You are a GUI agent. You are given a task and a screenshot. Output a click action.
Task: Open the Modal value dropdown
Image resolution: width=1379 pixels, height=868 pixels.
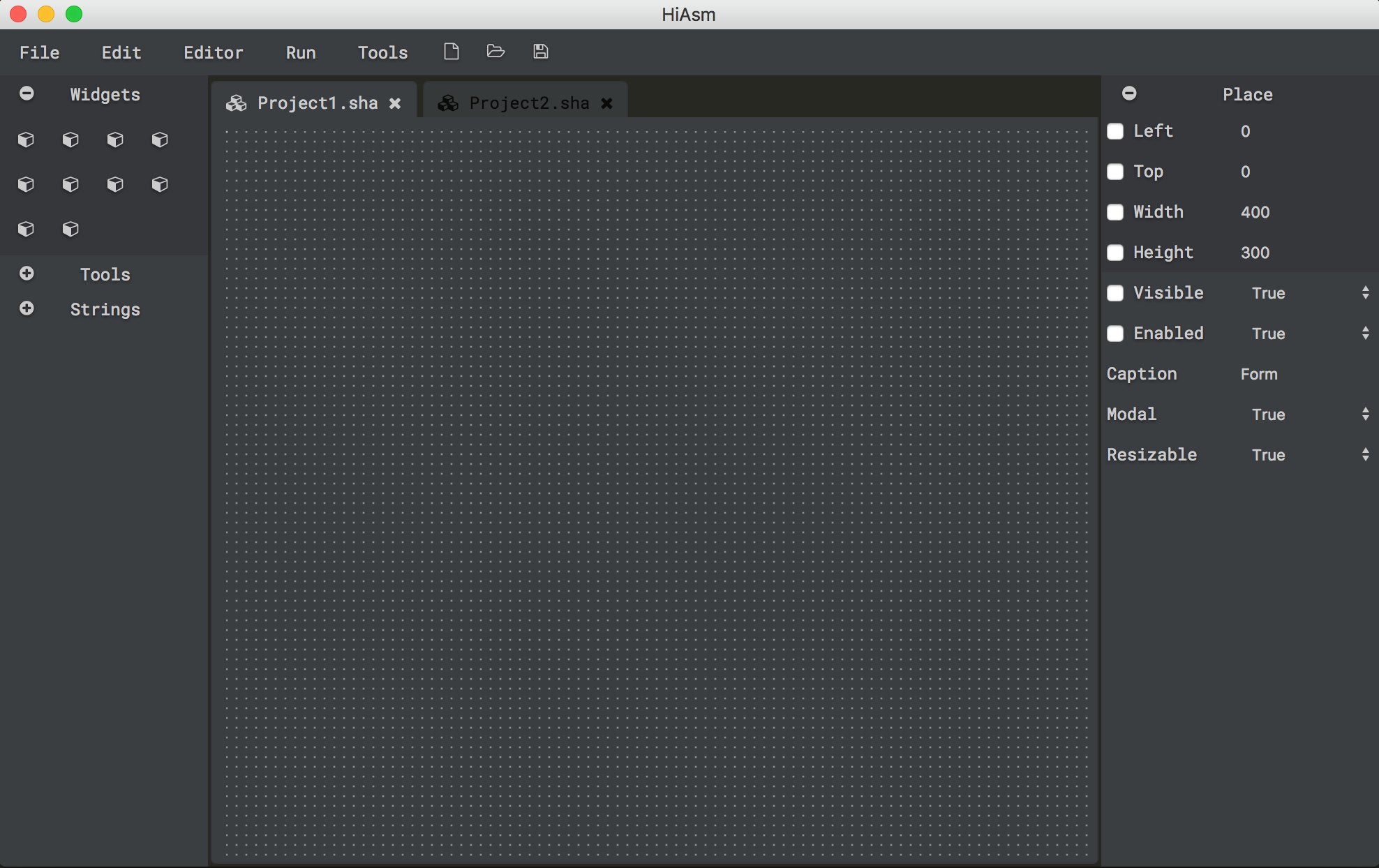1309,414
